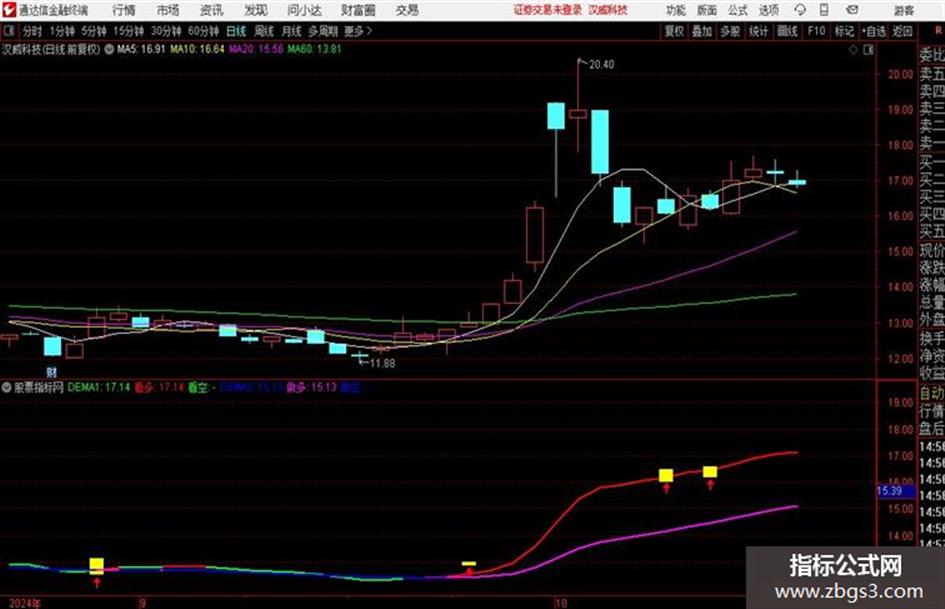This screenshot has height=609, width=945.
Task: Click the side panel toggle icon beside diamond
Action: (x=868, y=50)
